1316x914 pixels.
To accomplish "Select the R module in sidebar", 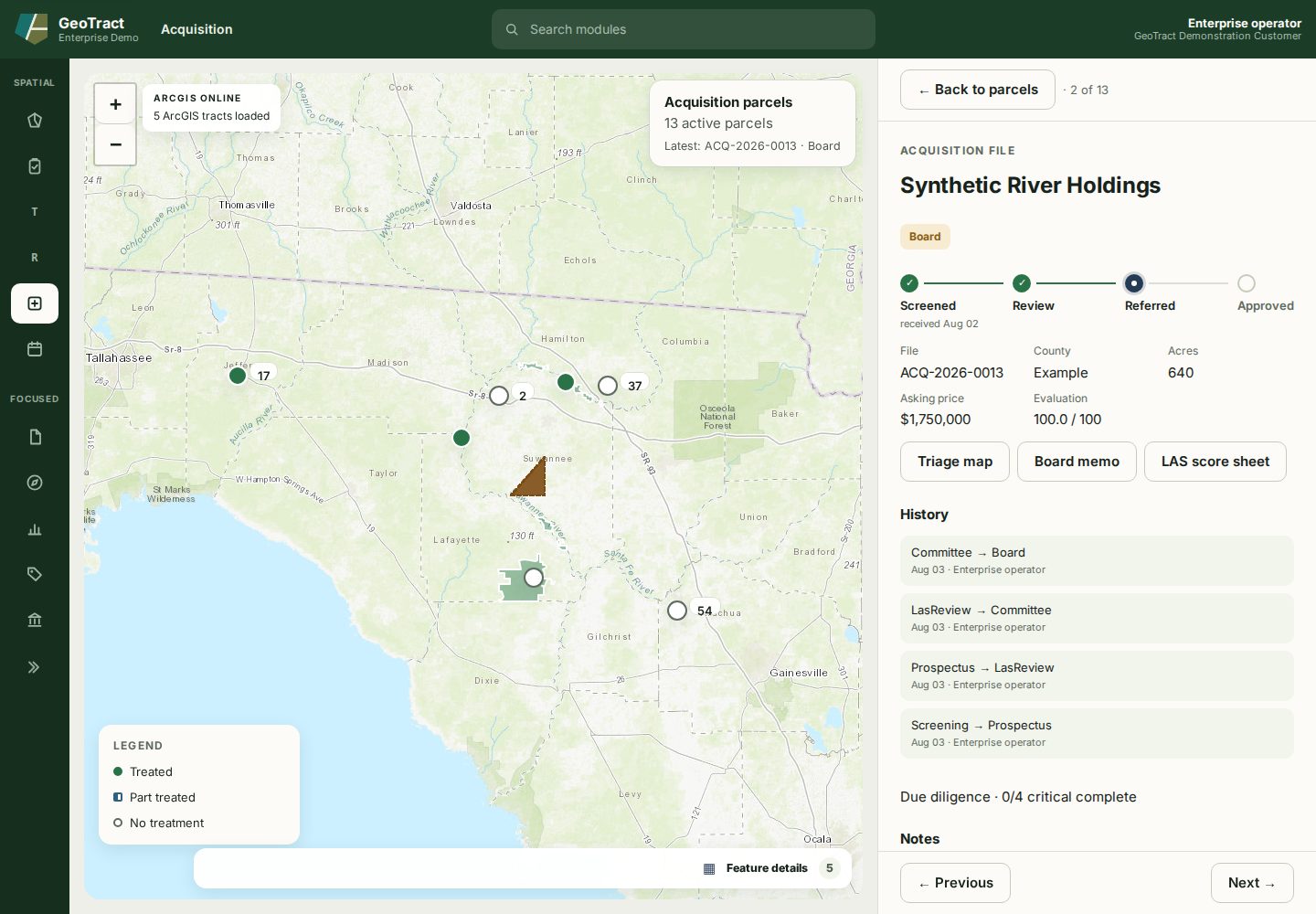I will click(35, 258).
